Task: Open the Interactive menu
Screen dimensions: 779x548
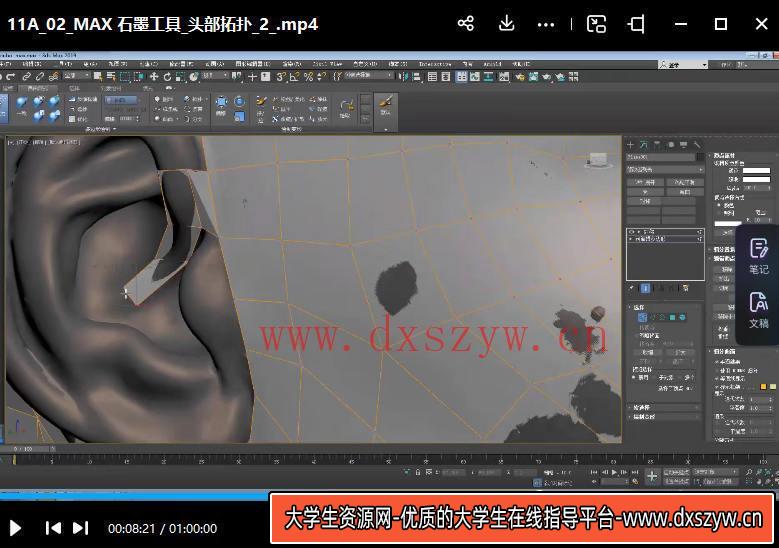Action: pyautogui.click(x=435, y=64)
